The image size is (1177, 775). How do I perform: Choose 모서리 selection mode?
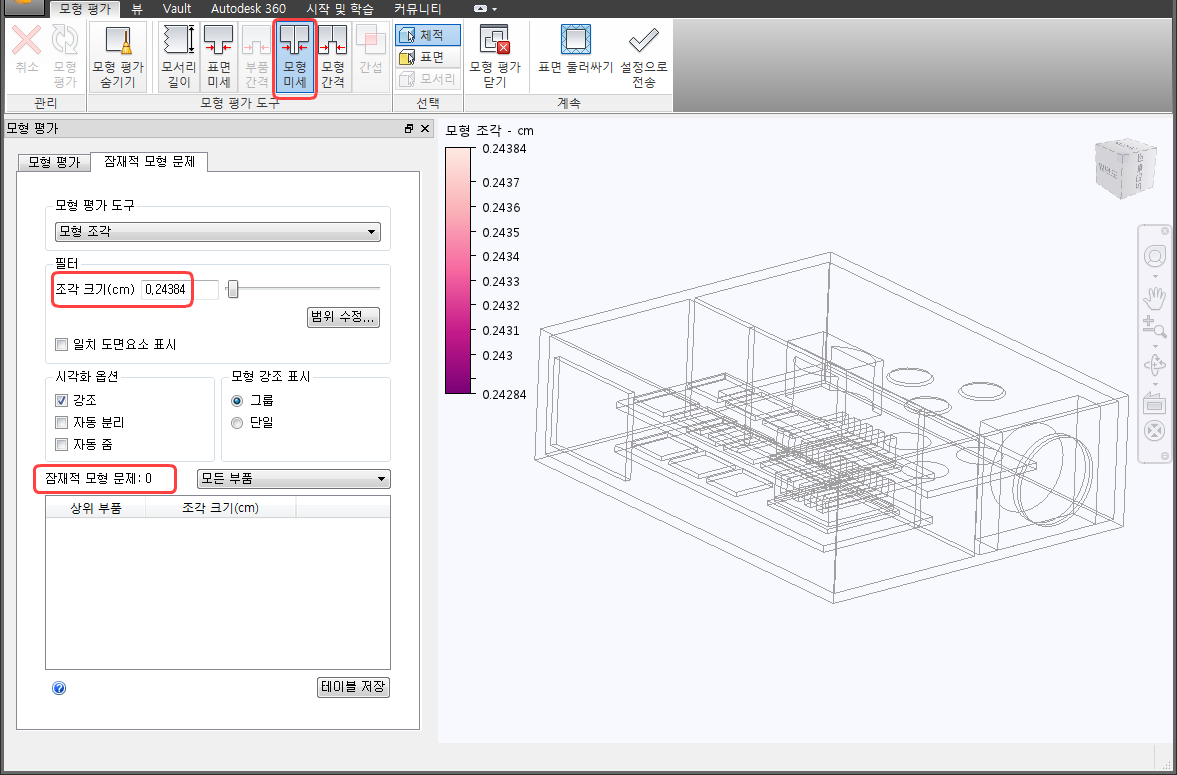click(x=428, y=79)
